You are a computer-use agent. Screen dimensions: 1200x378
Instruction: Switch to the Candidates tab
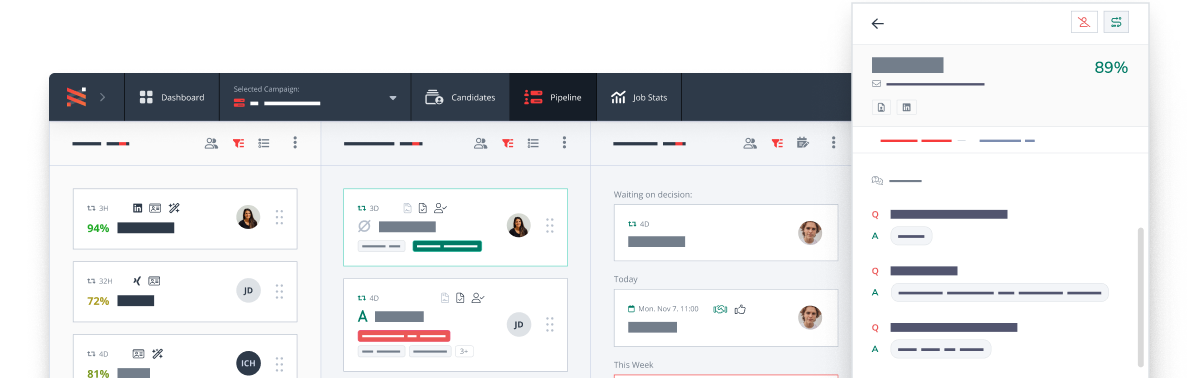[x=460, y=97]
